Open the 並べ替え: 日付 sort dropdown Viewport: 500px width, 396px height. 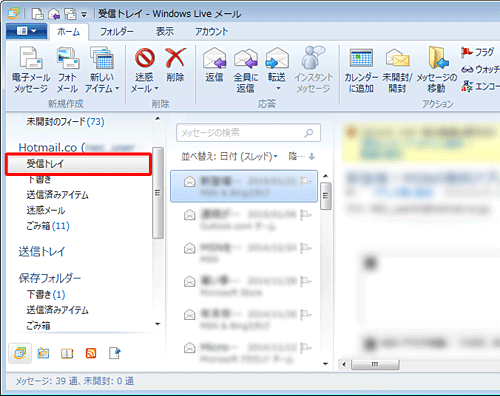tap(229, 156)
